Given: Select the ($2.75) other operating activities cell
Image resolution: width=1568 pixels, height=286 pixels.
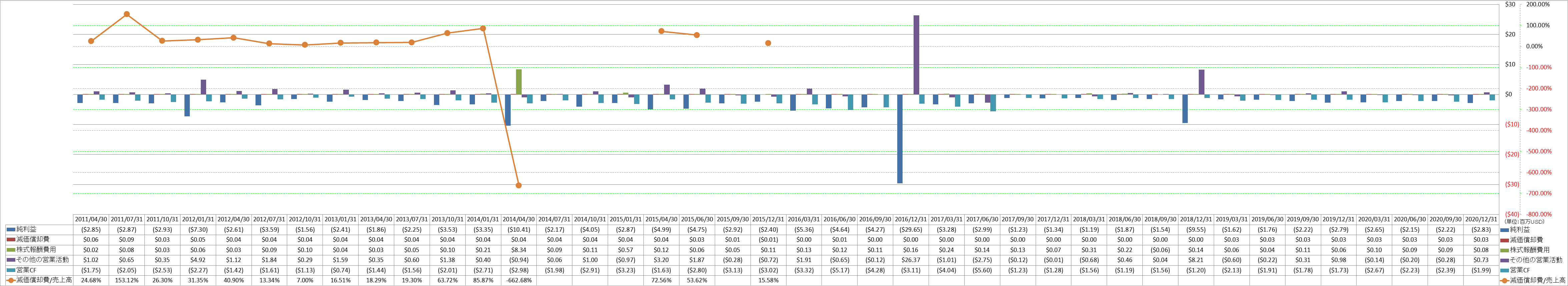Looking at the screenshot, I should coord(982,260).
